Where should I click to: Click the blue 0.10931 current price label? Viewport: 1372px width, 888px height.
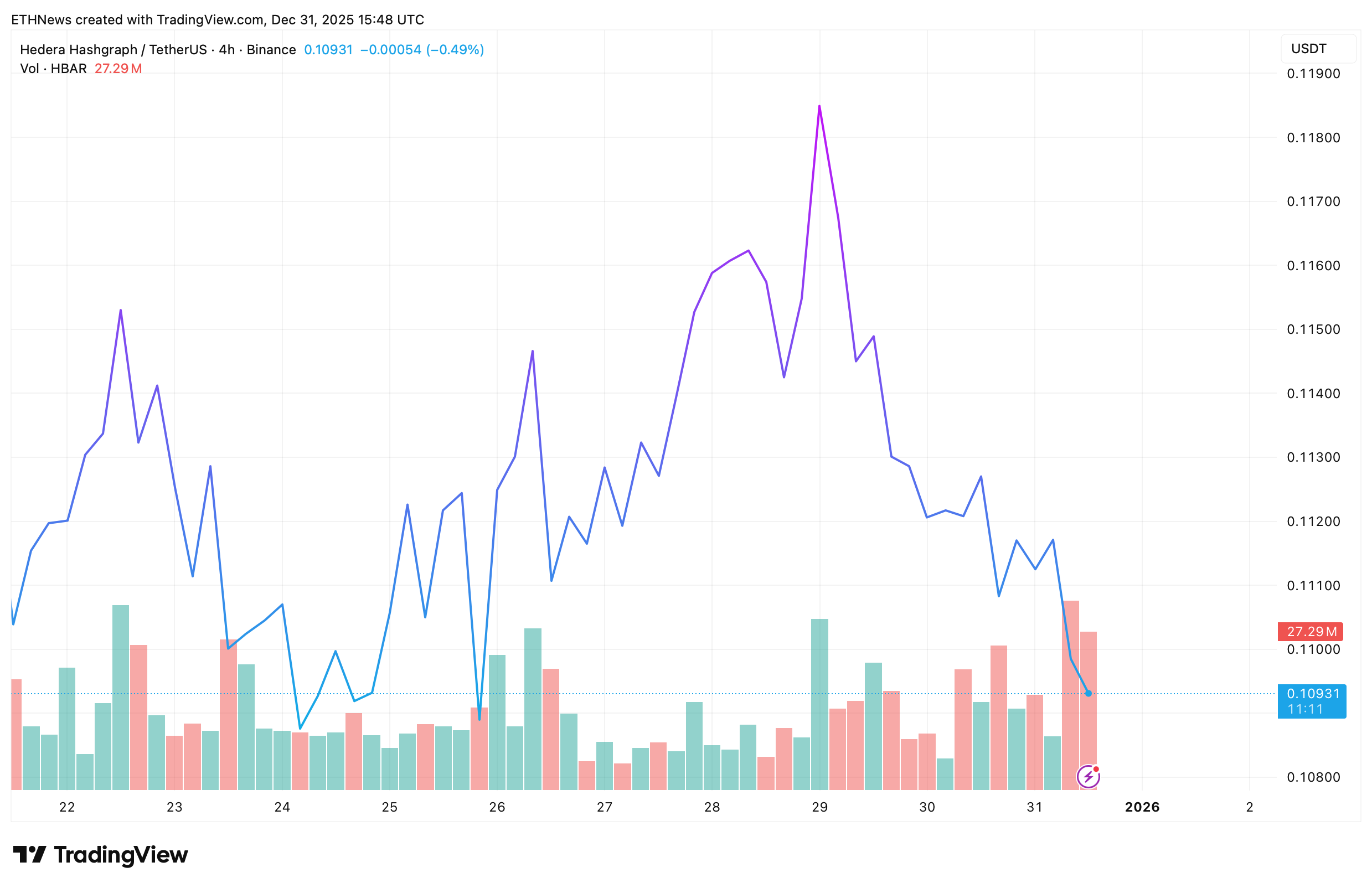1311,701
